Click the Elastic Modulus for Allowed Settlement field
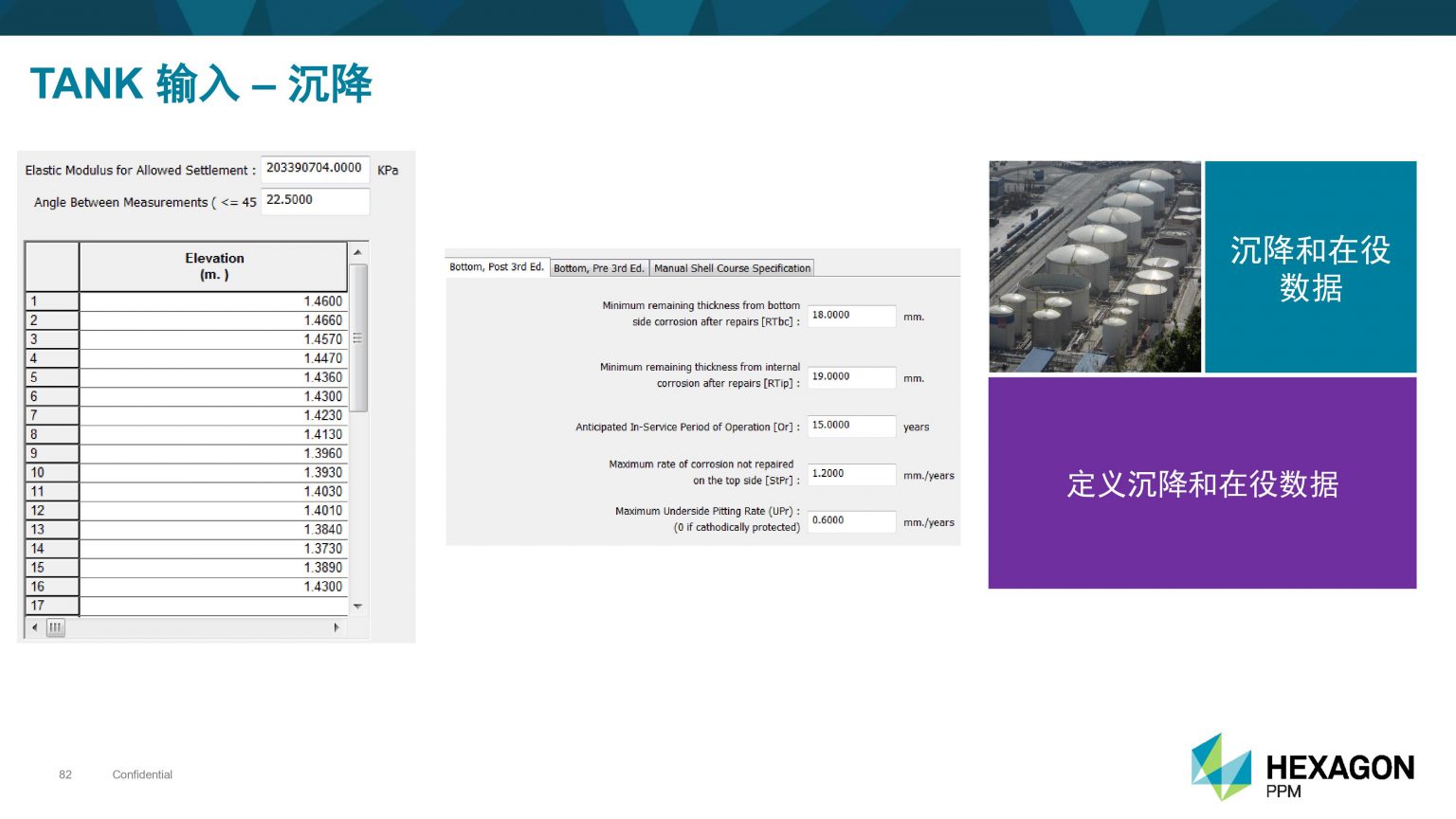 [x=314, y=169]
